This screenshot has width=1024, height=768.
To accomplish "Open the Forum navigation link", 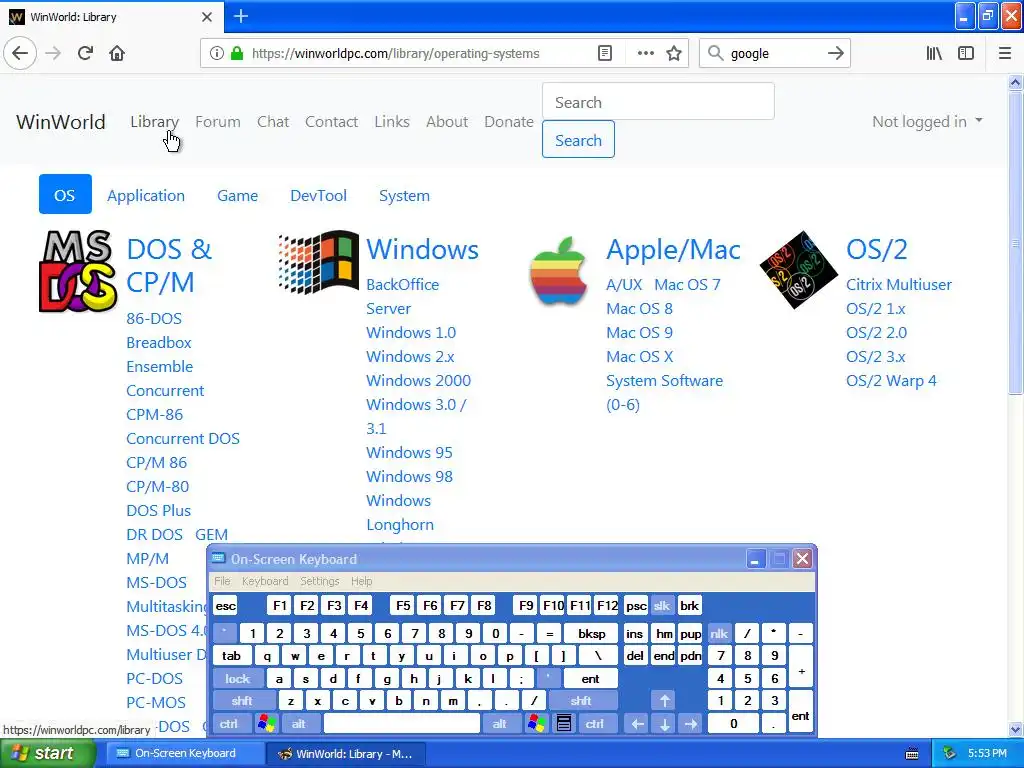I will coord(217,121).
